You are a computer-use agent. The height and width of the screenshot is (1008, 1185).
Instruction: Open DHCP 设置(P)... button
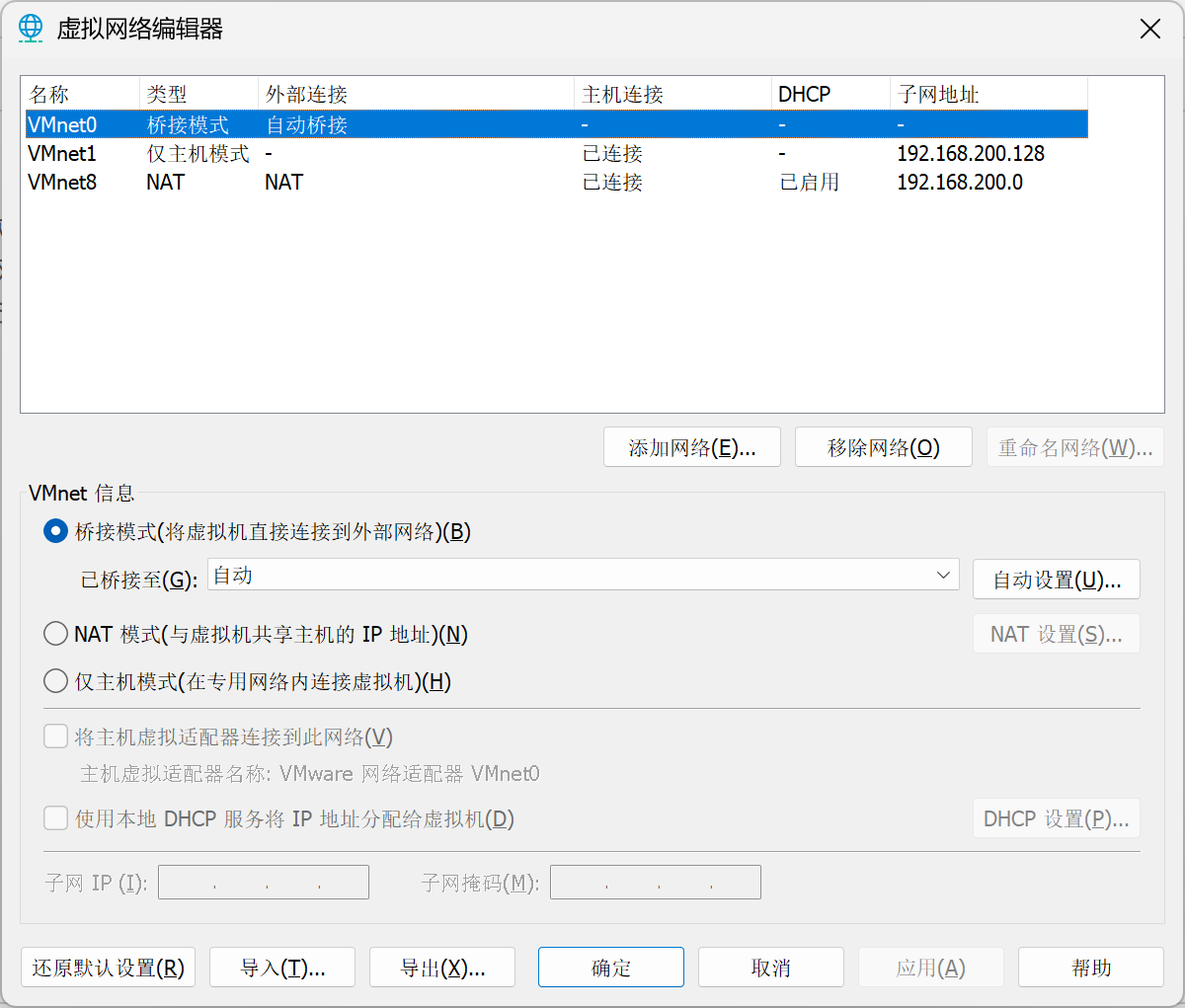[1057, 818]
